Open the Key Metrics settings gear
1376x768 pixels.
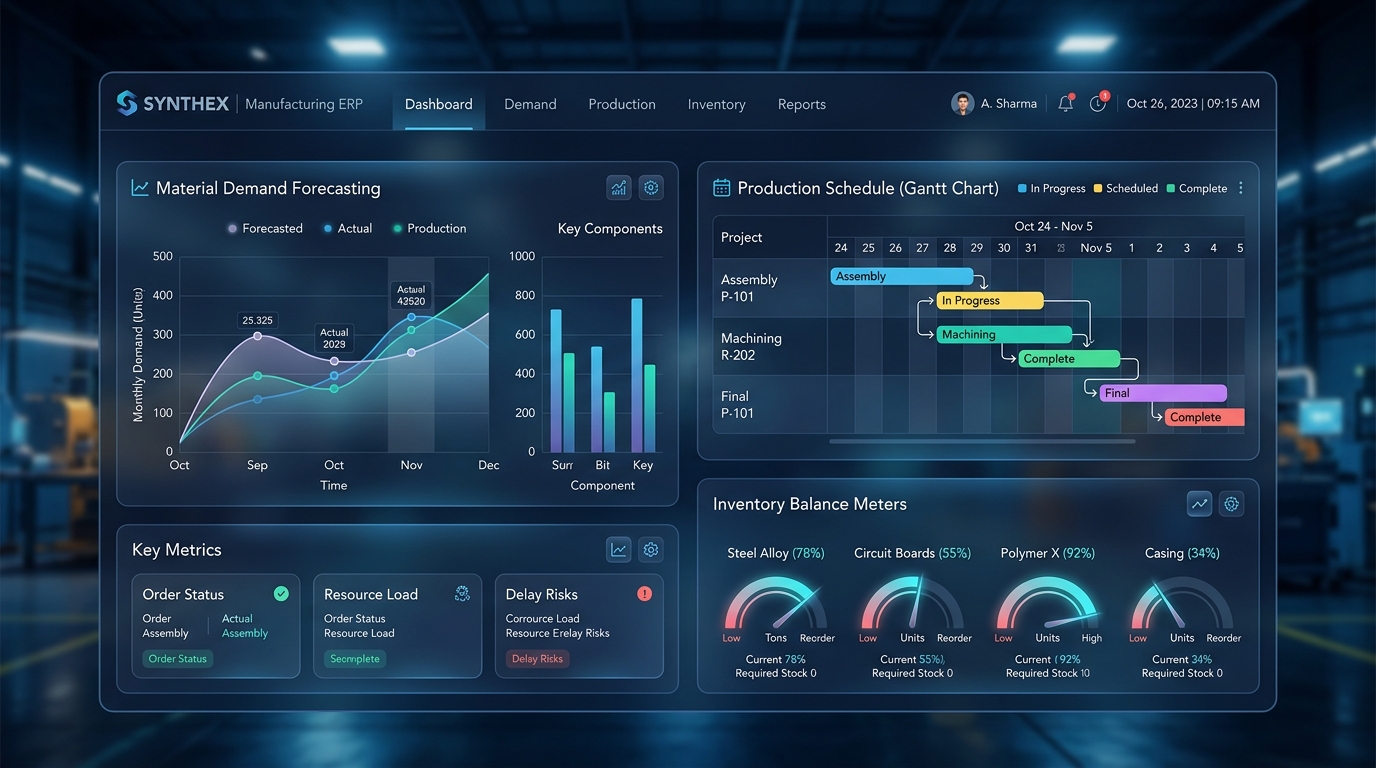point(651,549)
